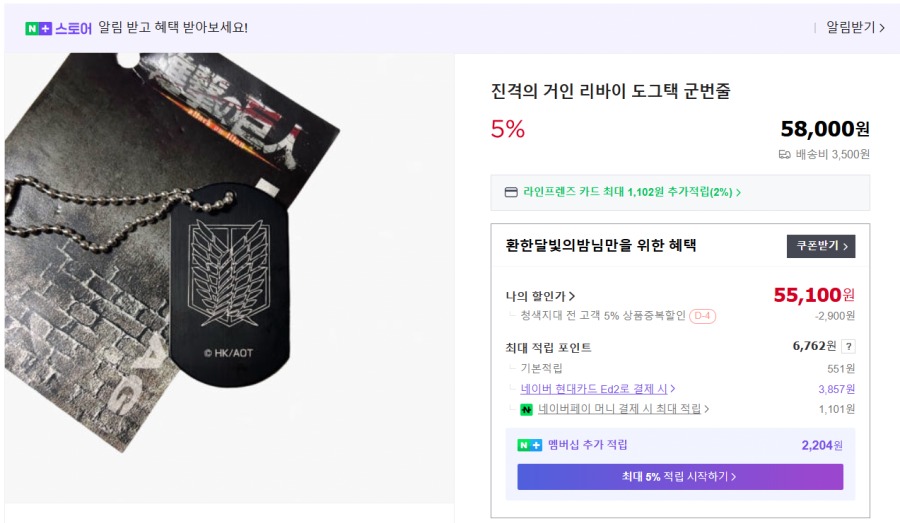Click the N+ membership badge icon
The image size is (900, 523).
click(529, 445)
